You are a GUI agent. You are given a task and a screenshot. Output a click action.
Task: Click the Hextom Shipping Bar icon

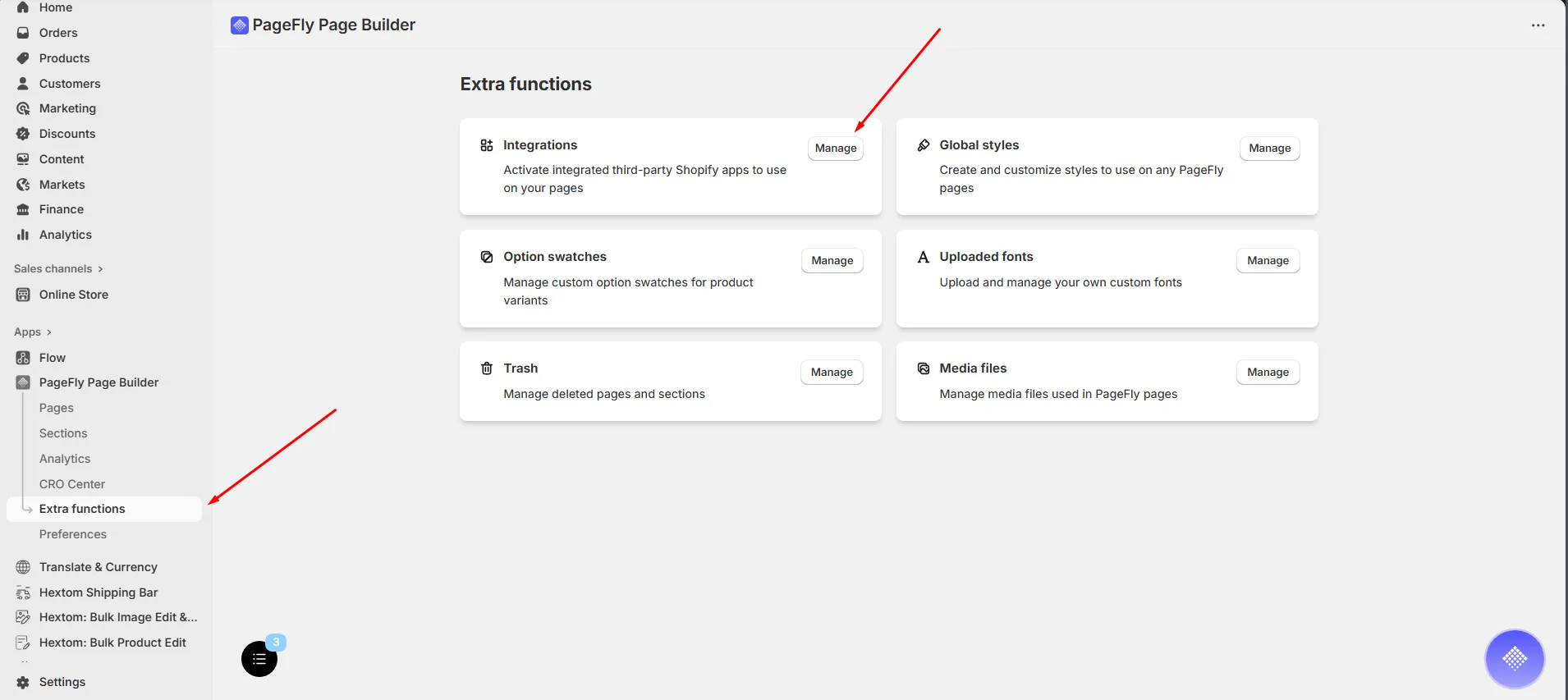pyautogui.click(x=23, y=592)
